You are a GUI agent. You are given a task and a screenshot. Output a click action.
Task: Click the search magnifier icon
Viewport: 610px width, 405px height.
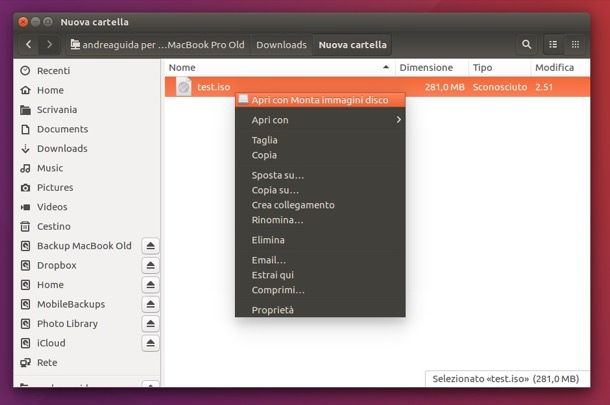(x=526, y=45)
